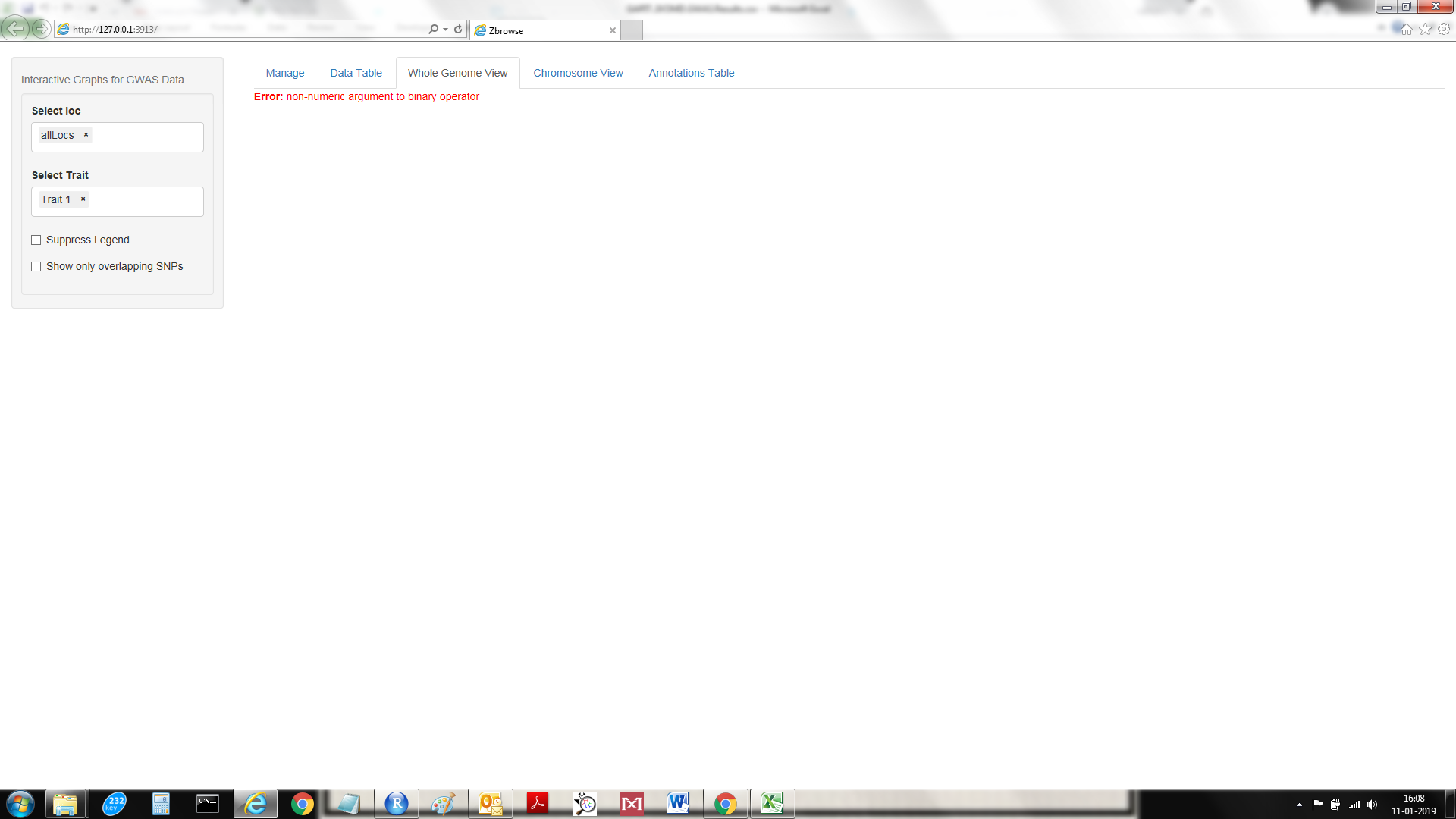Expand the address bar dropdown arrow
Screen dimensions: 1456x819
coord(446,30)
